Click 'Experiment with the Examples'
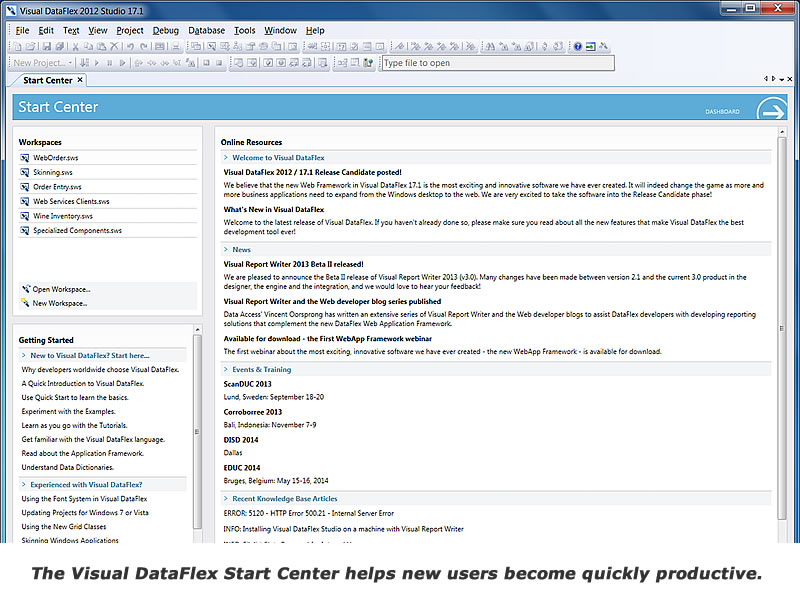Image resolution: width=800 pixels, height=600 pixels. tap(68, 411)
